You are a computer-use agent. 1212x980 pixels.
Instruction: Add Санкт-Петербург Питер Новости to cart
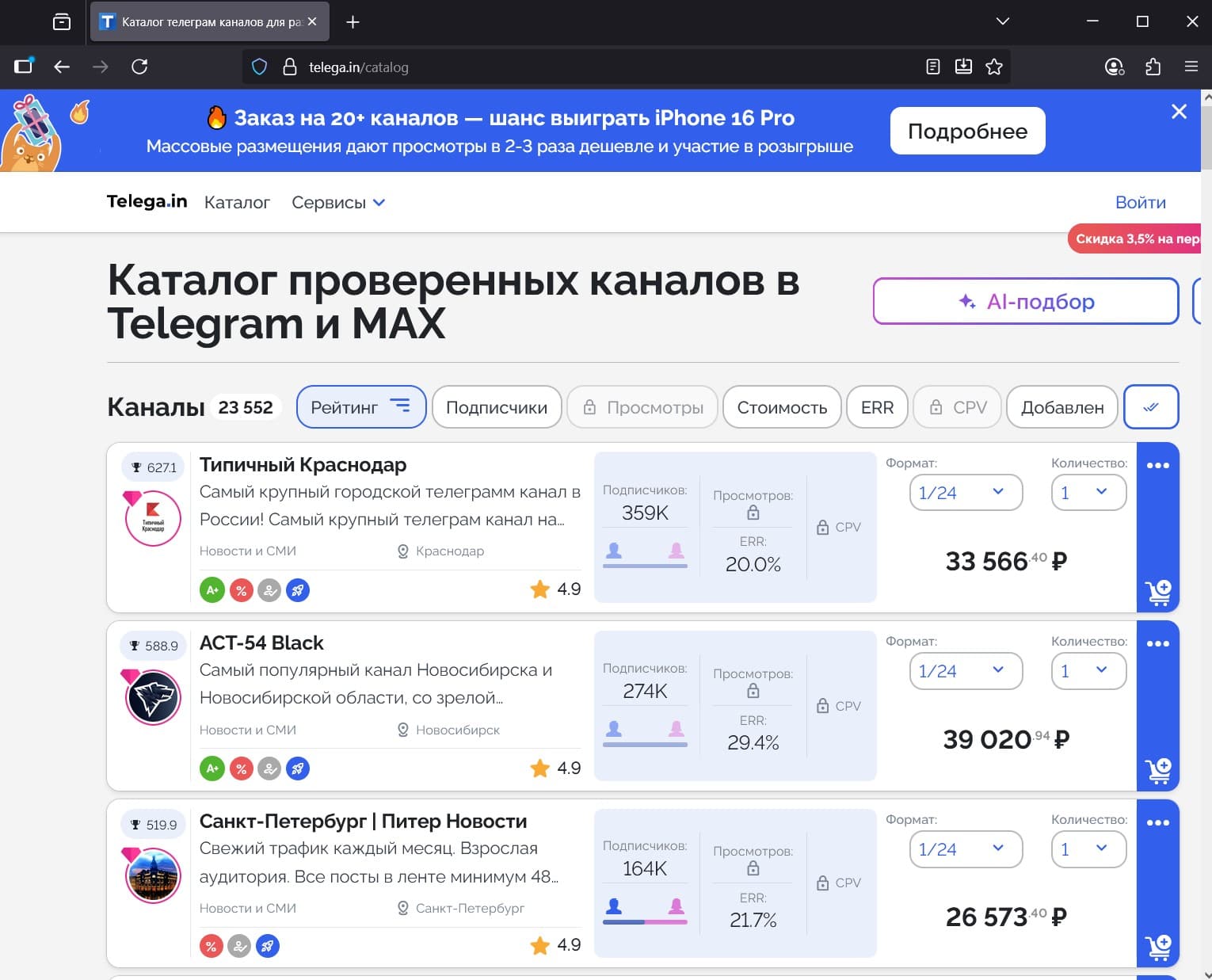click(1157, 947)
